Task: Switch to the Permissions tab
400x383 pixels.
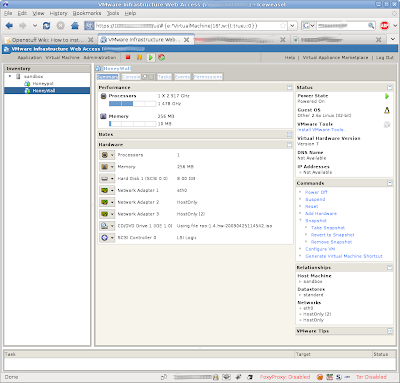Action: pos(208,77)
